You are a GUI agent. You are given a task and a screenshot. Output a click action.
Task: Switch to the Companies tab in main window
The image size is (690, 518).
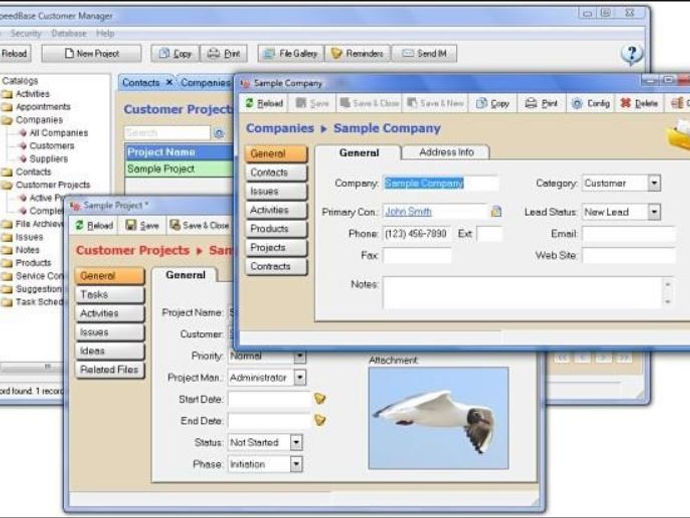coord(205,83)
